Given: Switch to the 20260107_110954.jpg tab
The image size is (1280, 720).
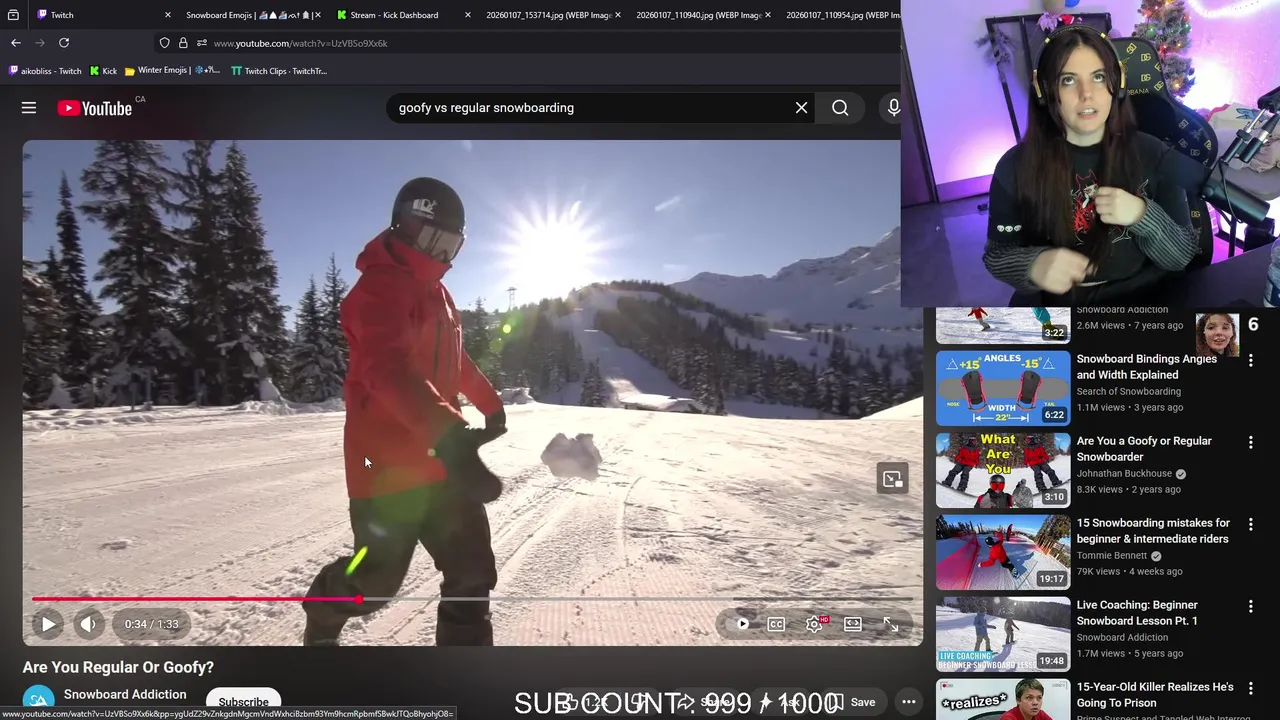Looking at the screenshot, I should tap(840, 15).
